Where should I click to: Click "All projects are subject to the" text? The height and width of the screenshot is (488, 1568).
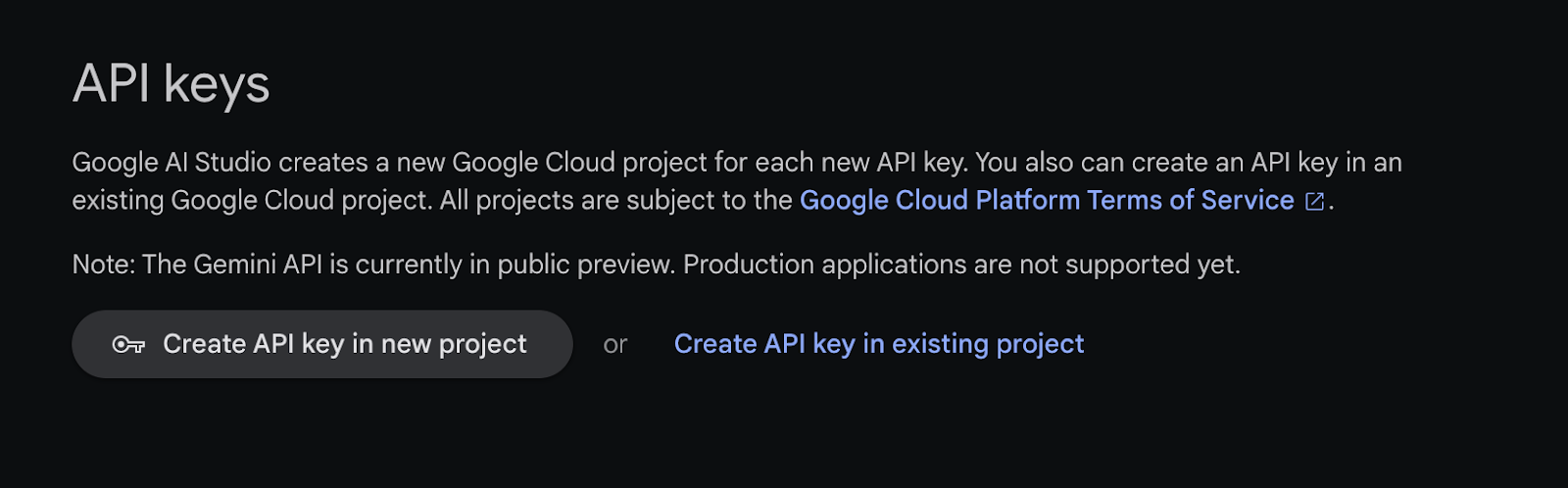615,201
